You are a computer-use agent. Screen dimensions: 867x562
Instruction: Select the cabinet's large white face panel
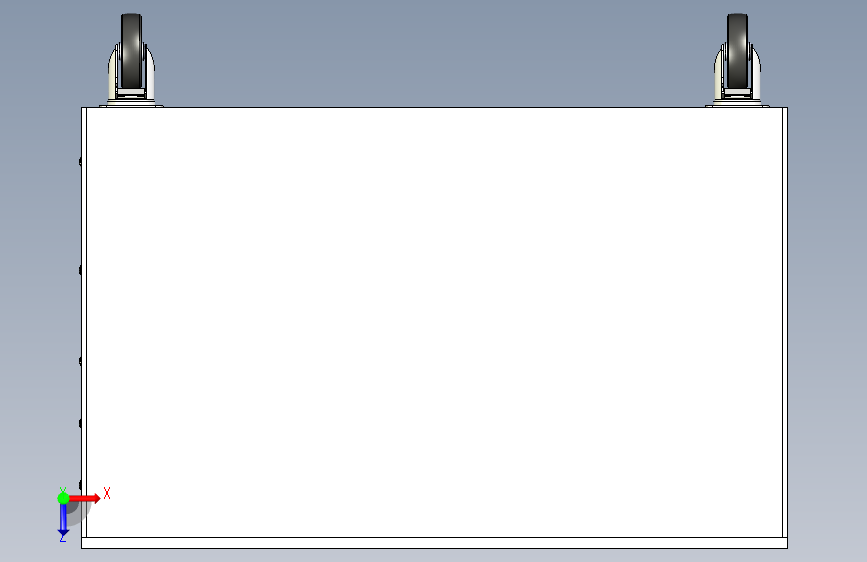tap(434, 322)
